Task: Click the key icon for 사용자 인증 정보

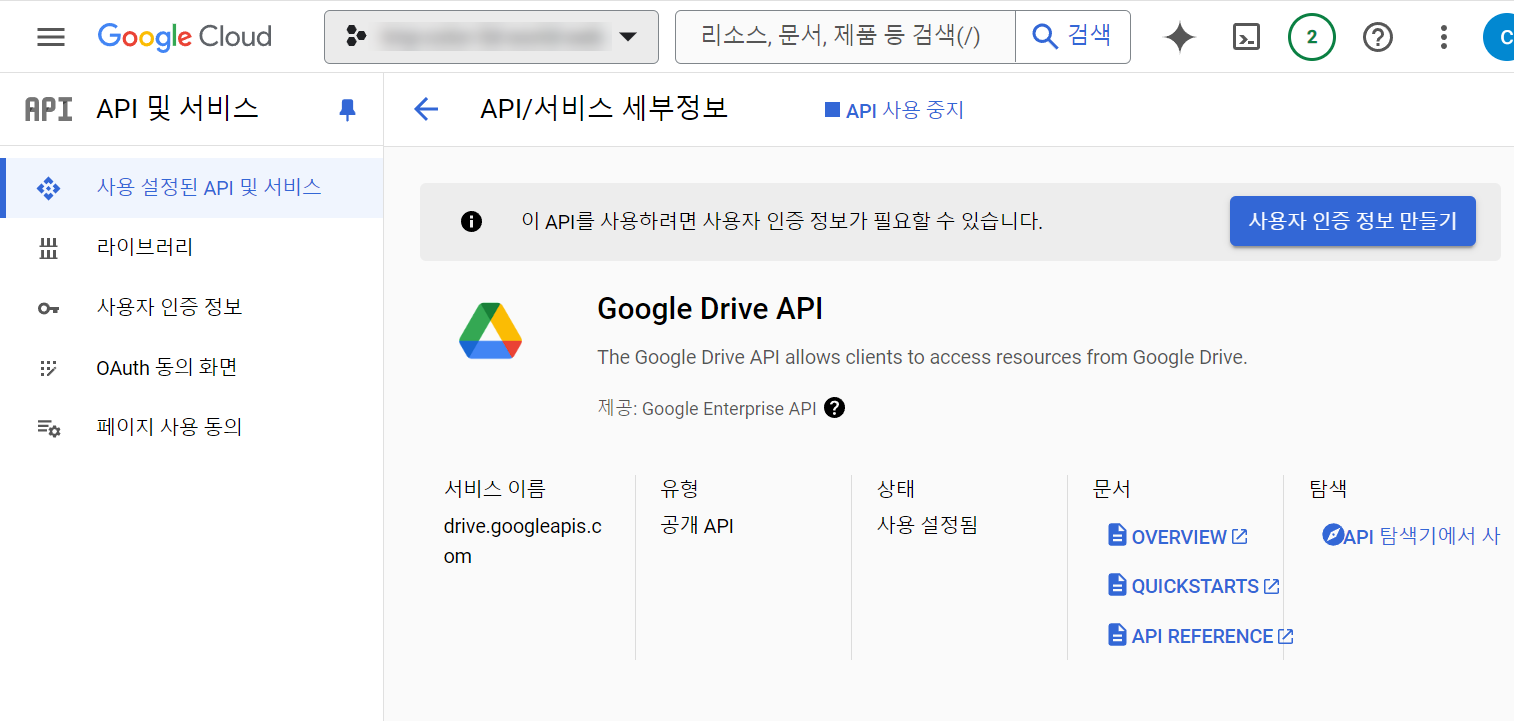Action: click(48, 308)
